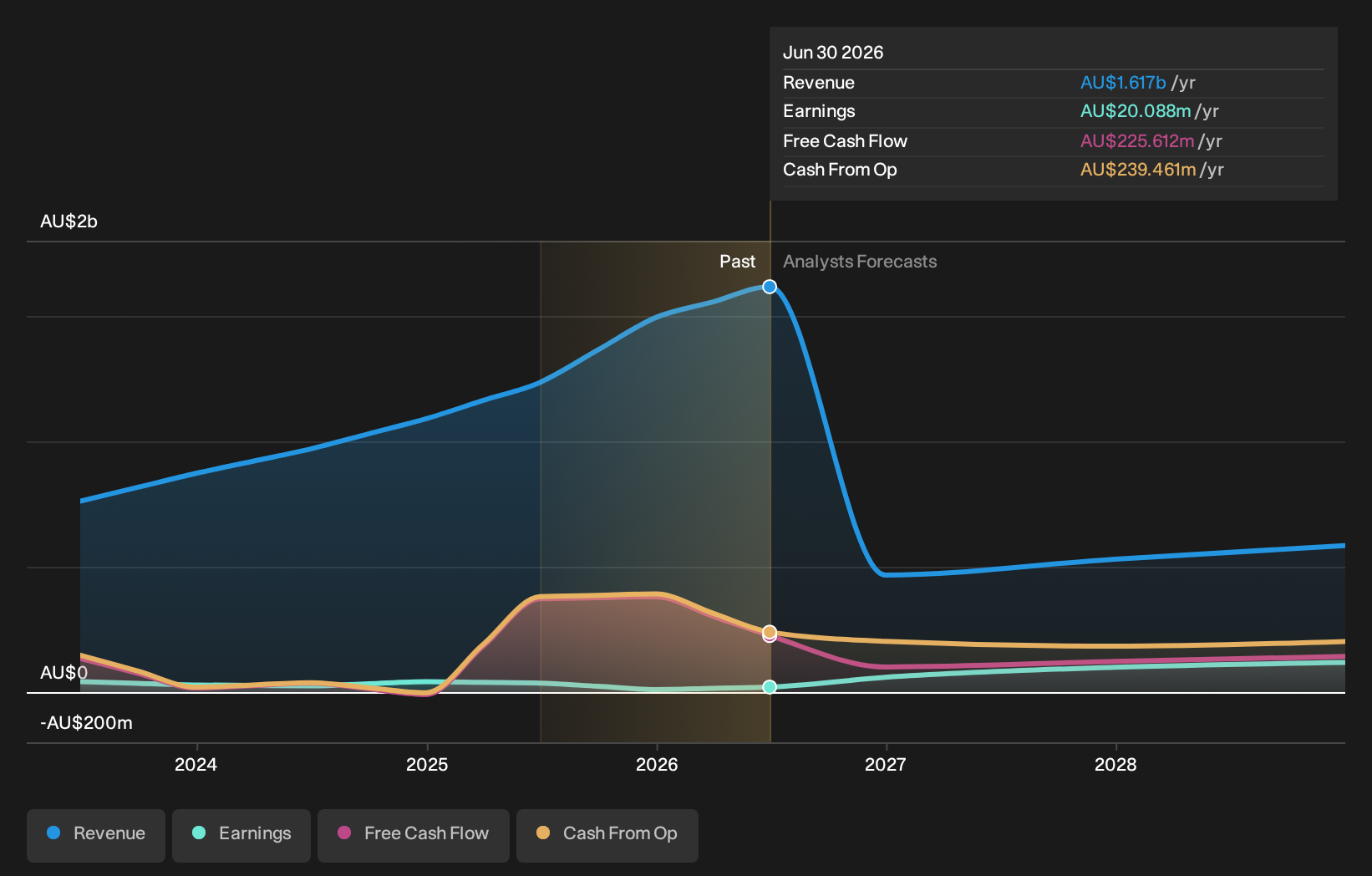Screen dimensions: 1372x876
Task: Toggle the Earnings legend button
Action: tap(241, 835)
